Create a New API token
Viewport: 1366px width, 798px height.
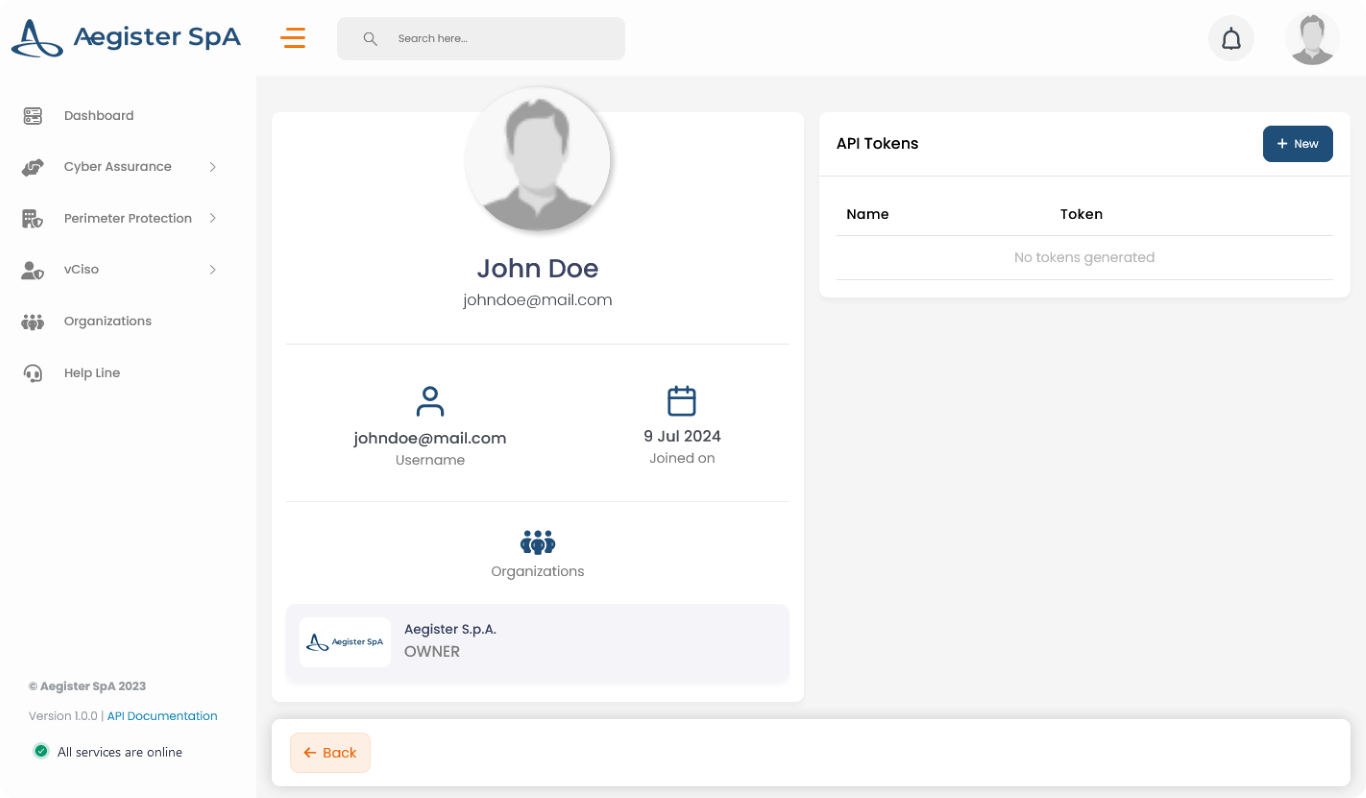click(x=1298, y=144)
